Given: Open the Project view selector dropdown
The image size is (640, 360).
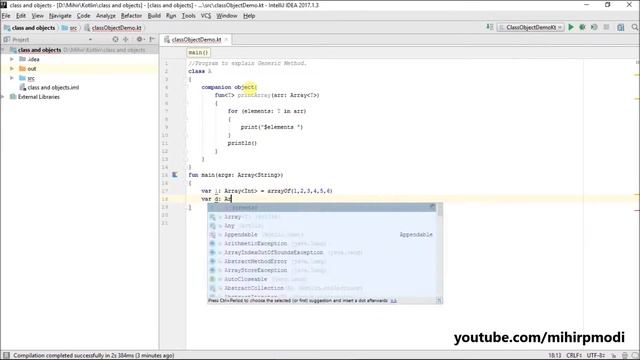Looking at the screenshot, I should point(90,40).
